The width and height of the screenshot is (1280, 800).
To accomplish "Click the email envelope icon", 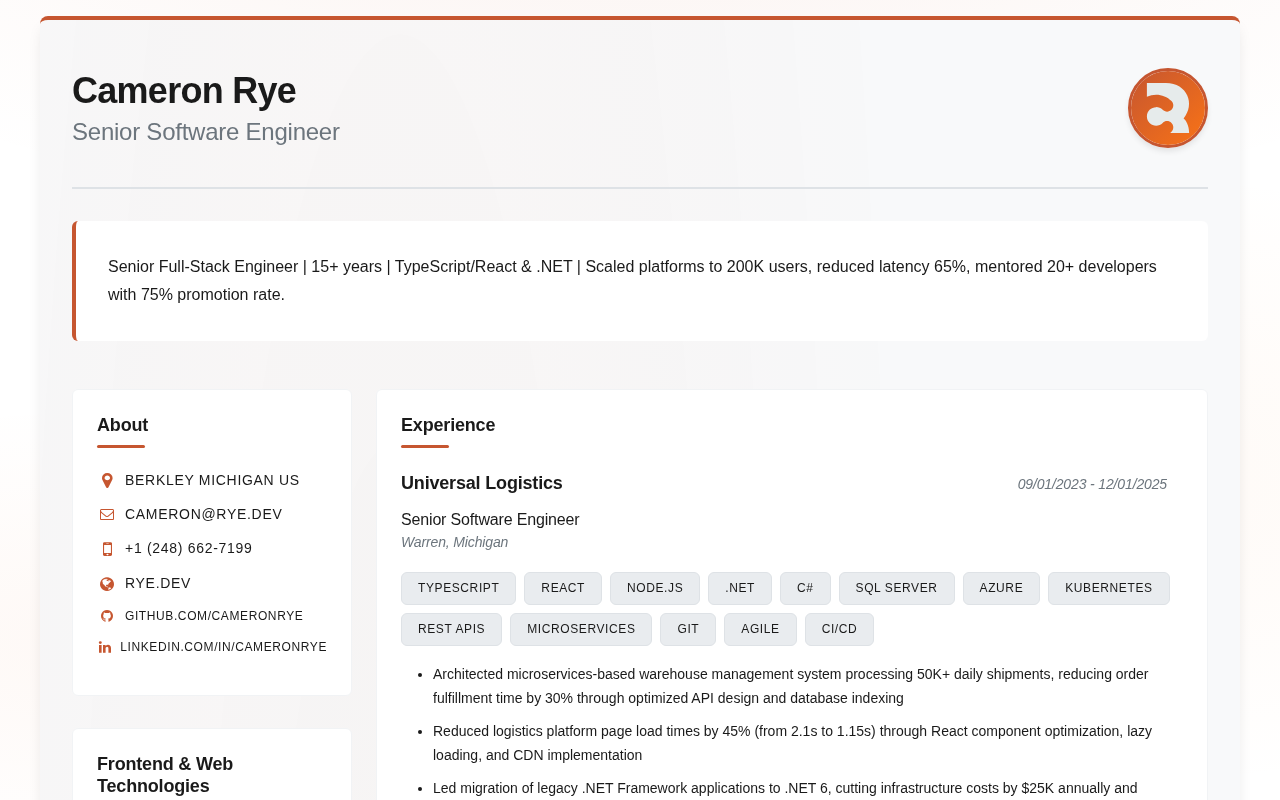I will point(107,515).
